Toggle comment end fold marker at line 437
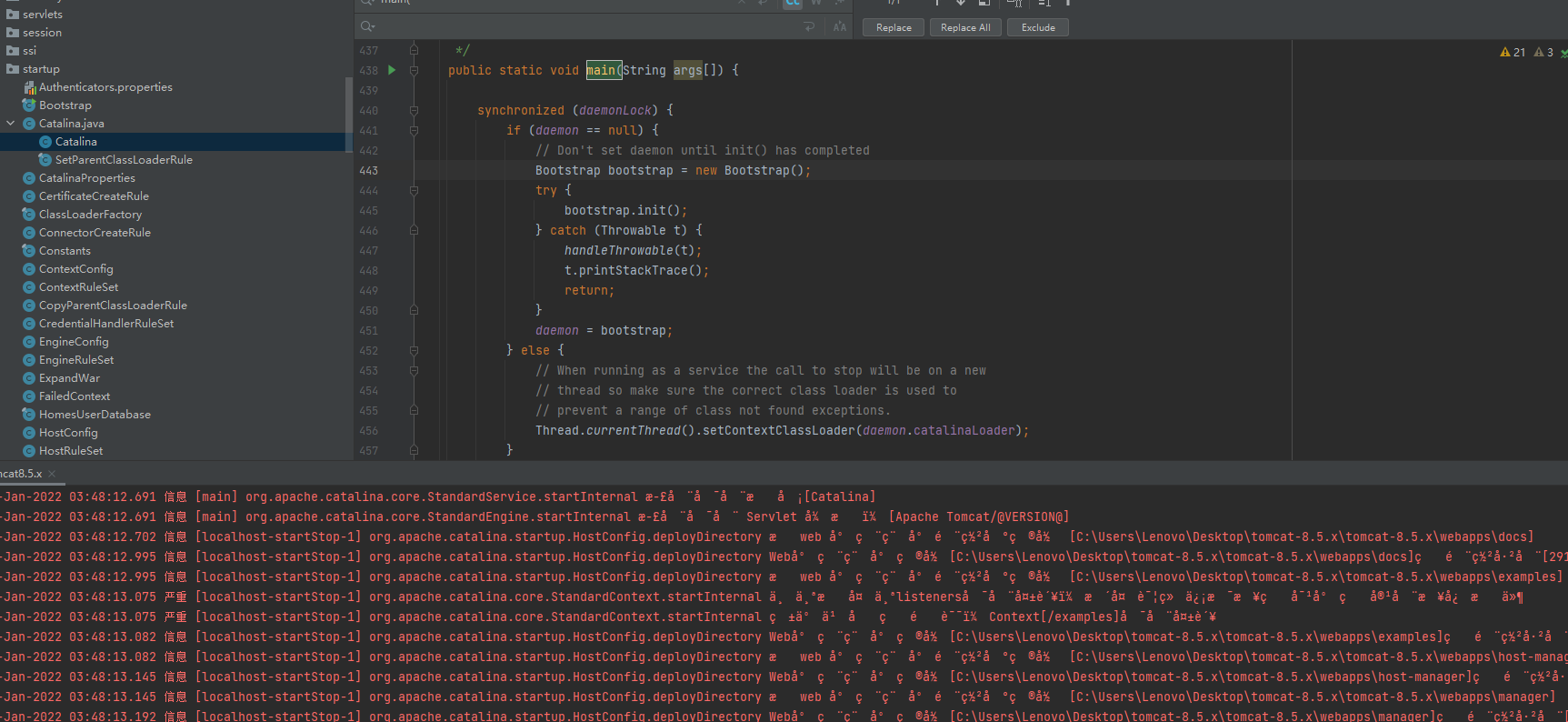The width and height of the screenshot is (1568, 722). [x=414, y=50]
